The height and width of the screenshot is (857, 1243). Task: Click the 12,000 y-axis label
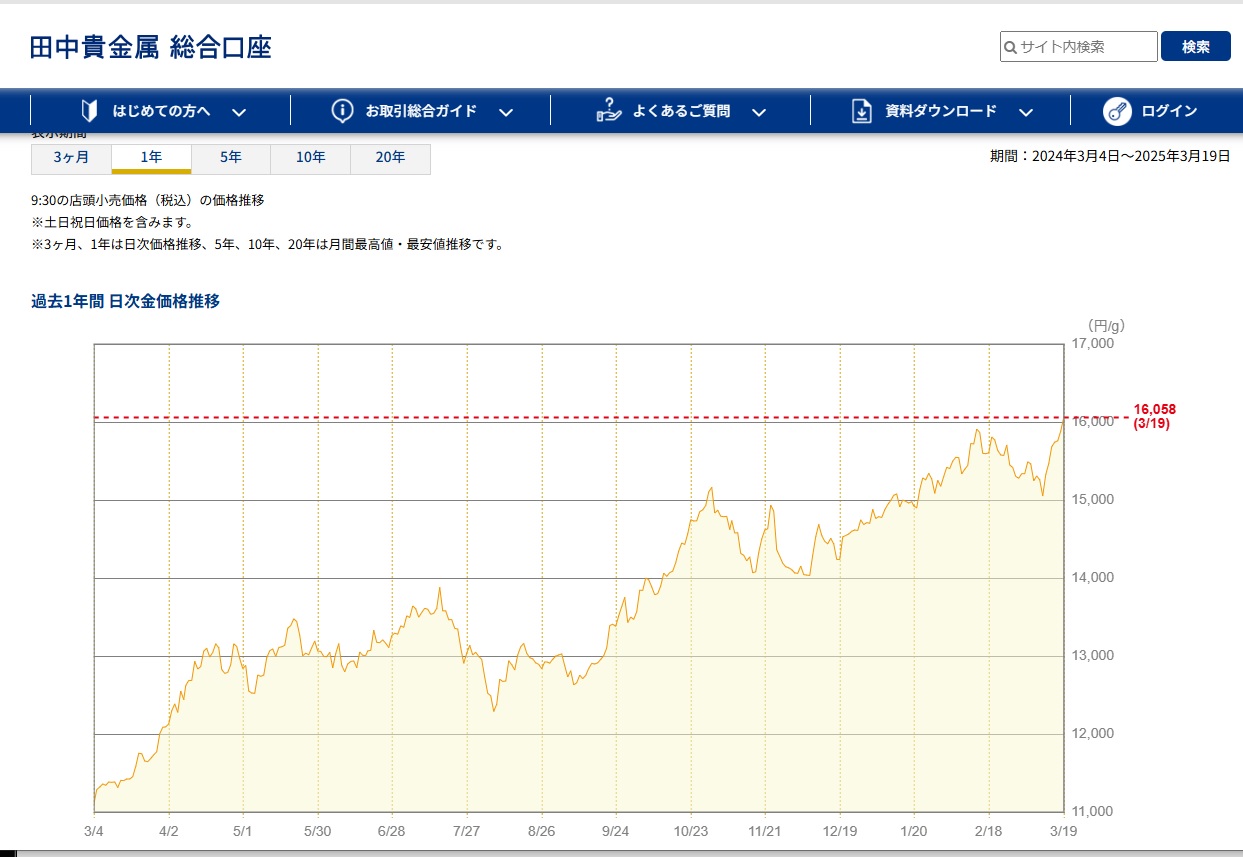1092,734
